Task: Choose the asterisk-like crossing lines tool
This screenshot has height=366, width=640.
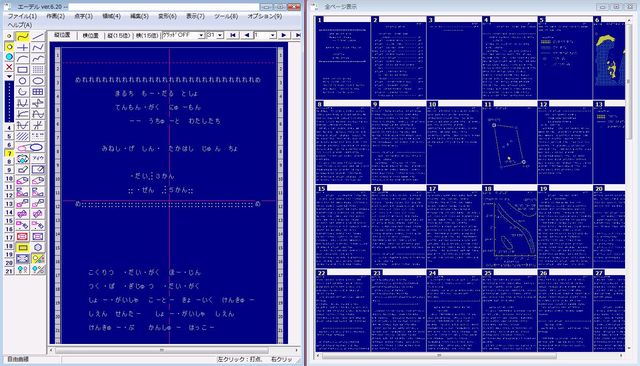Action: 38,125
